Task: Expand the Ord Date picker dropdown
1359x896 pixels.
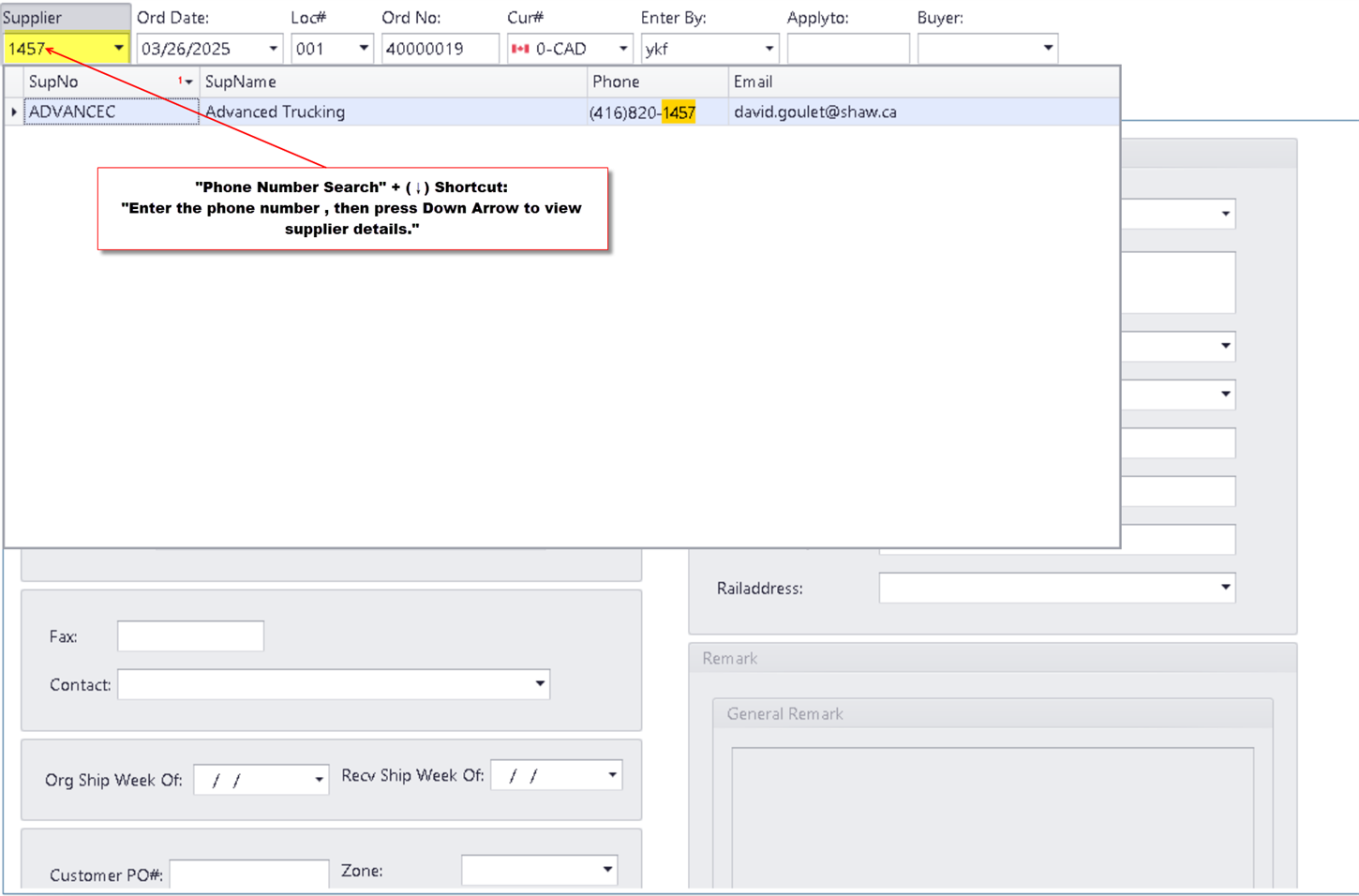Action: coord(273,49)
